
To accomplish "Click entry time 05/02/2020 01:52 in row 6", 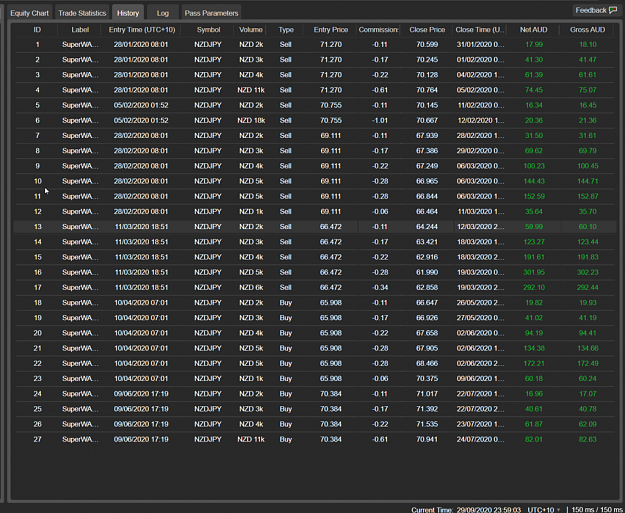I will (x=141, y=120).
